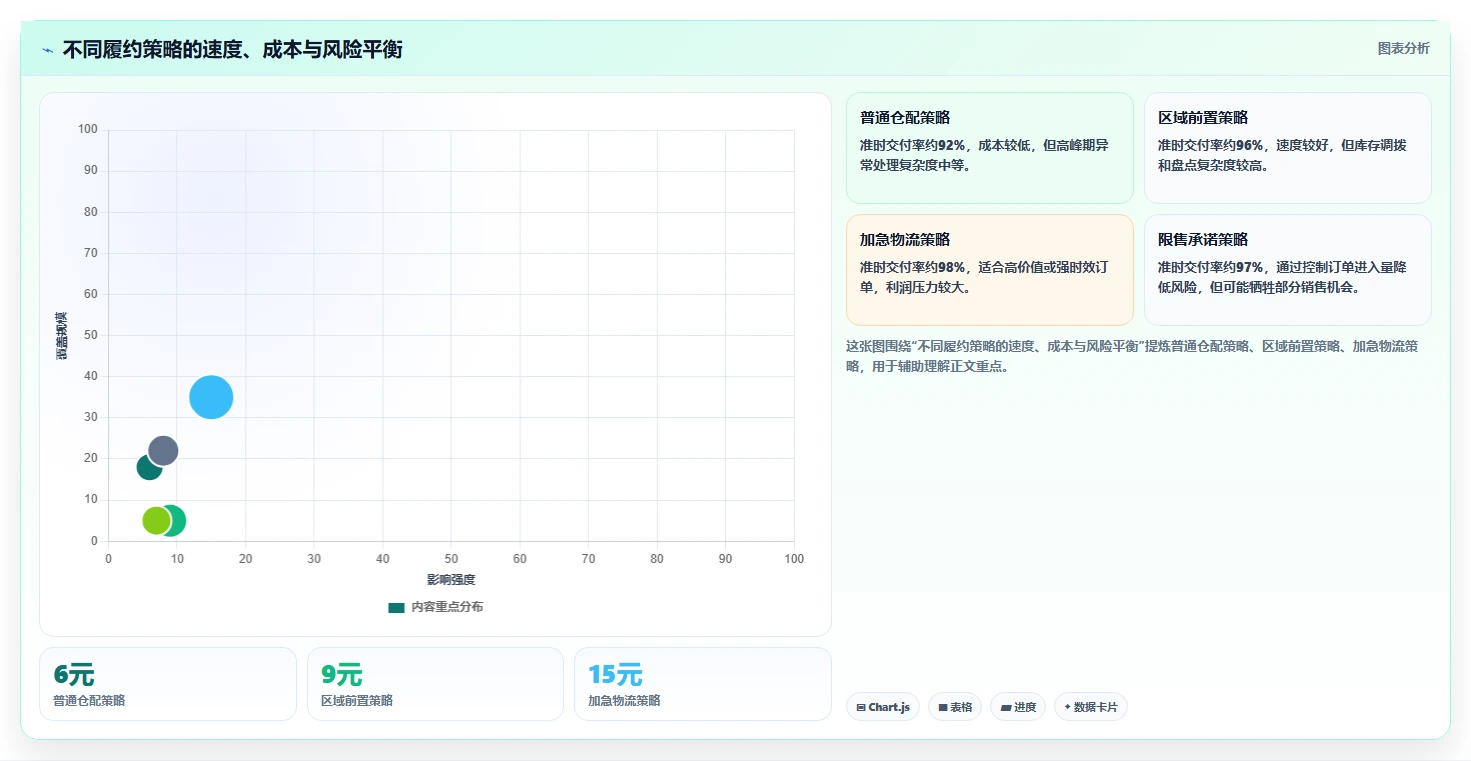Click the 表格 tag chip
This screenshot has height=761, width=1471.
tap(955, 707)
